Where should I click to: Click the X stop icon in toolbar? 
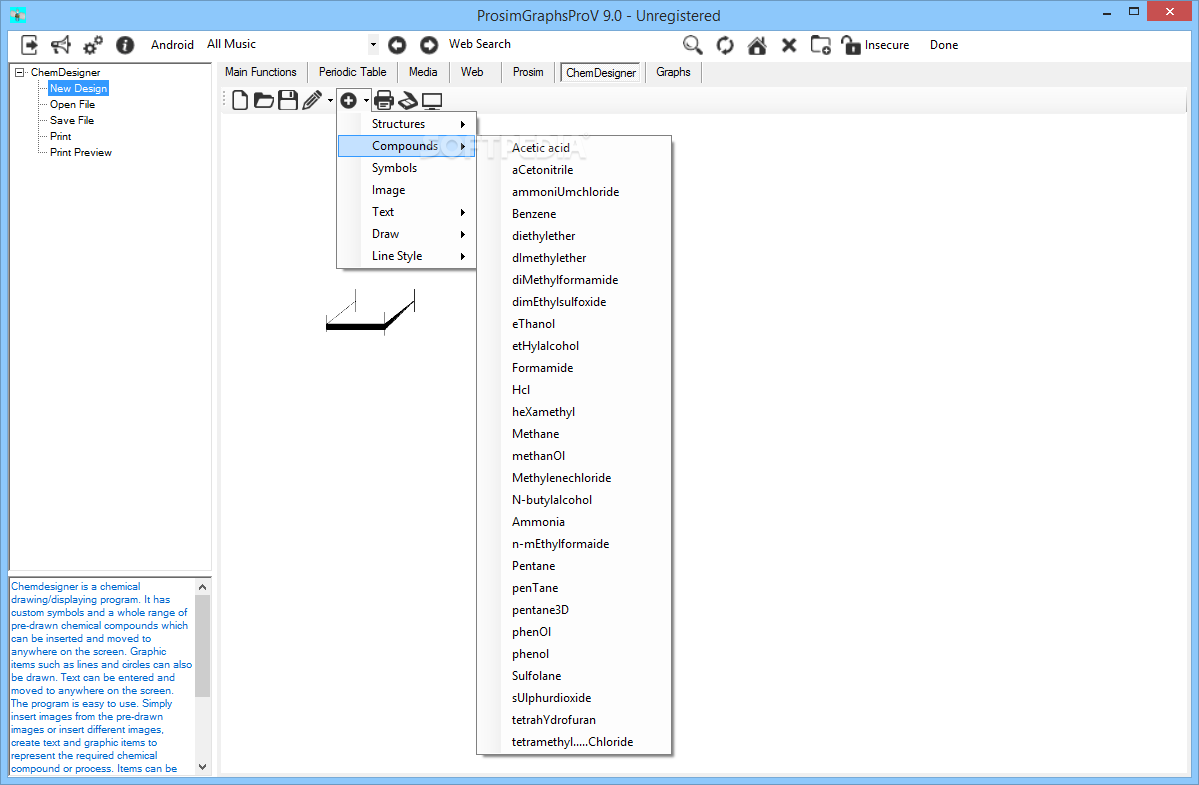[789, 45]
